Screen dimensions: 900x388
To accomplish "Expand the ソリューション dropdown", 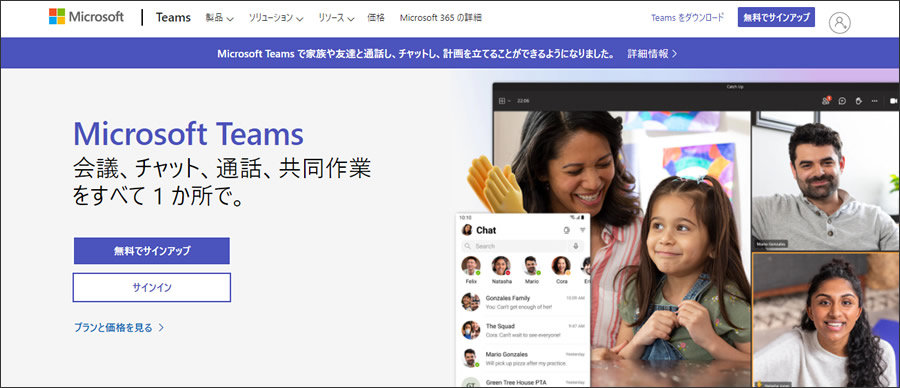I will point(276,18).
